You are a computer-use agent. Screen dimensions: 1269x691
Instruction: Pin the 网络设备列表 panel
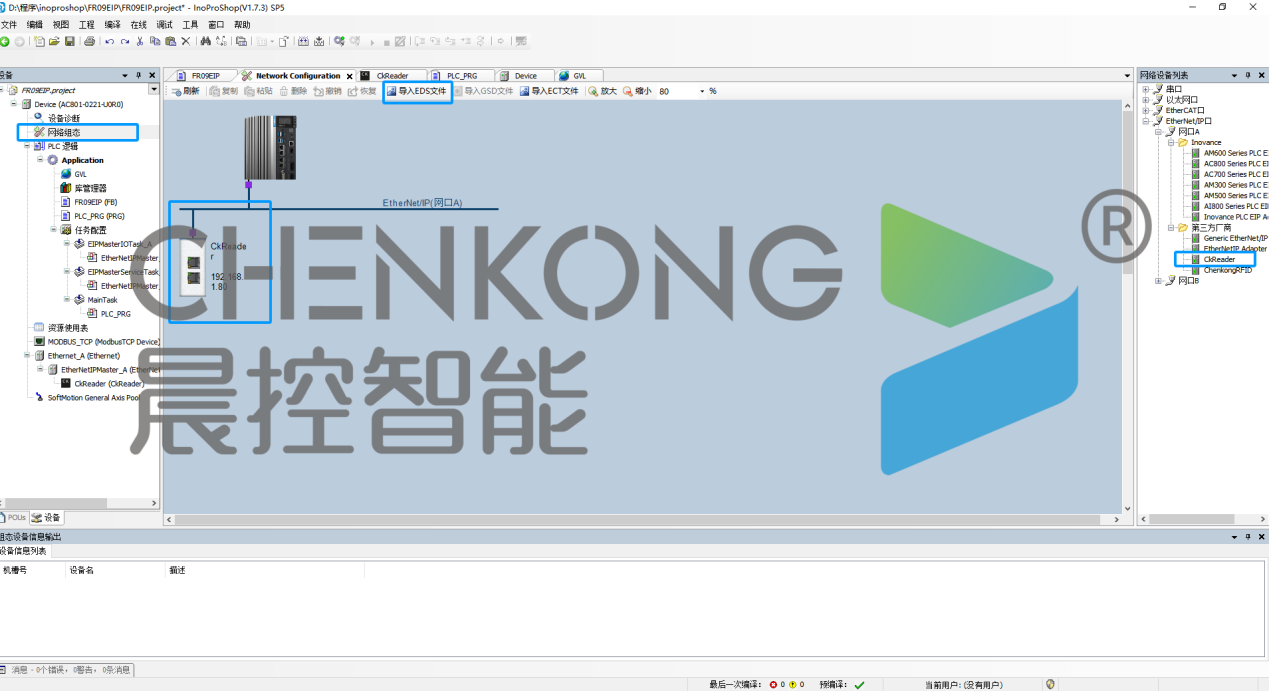click(1248, 75)
